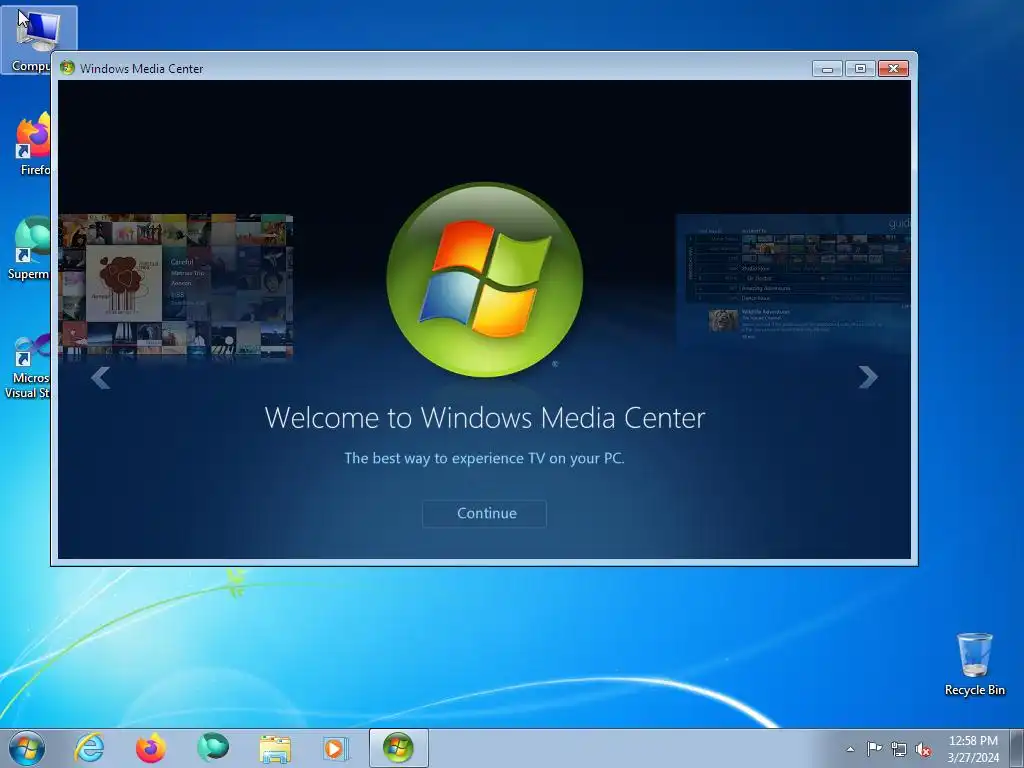Maximize the Windows Media Center window
Image resolution: width=1024 pixels, height=768 pixels.
pyautogui.click(x=860, y=69)
